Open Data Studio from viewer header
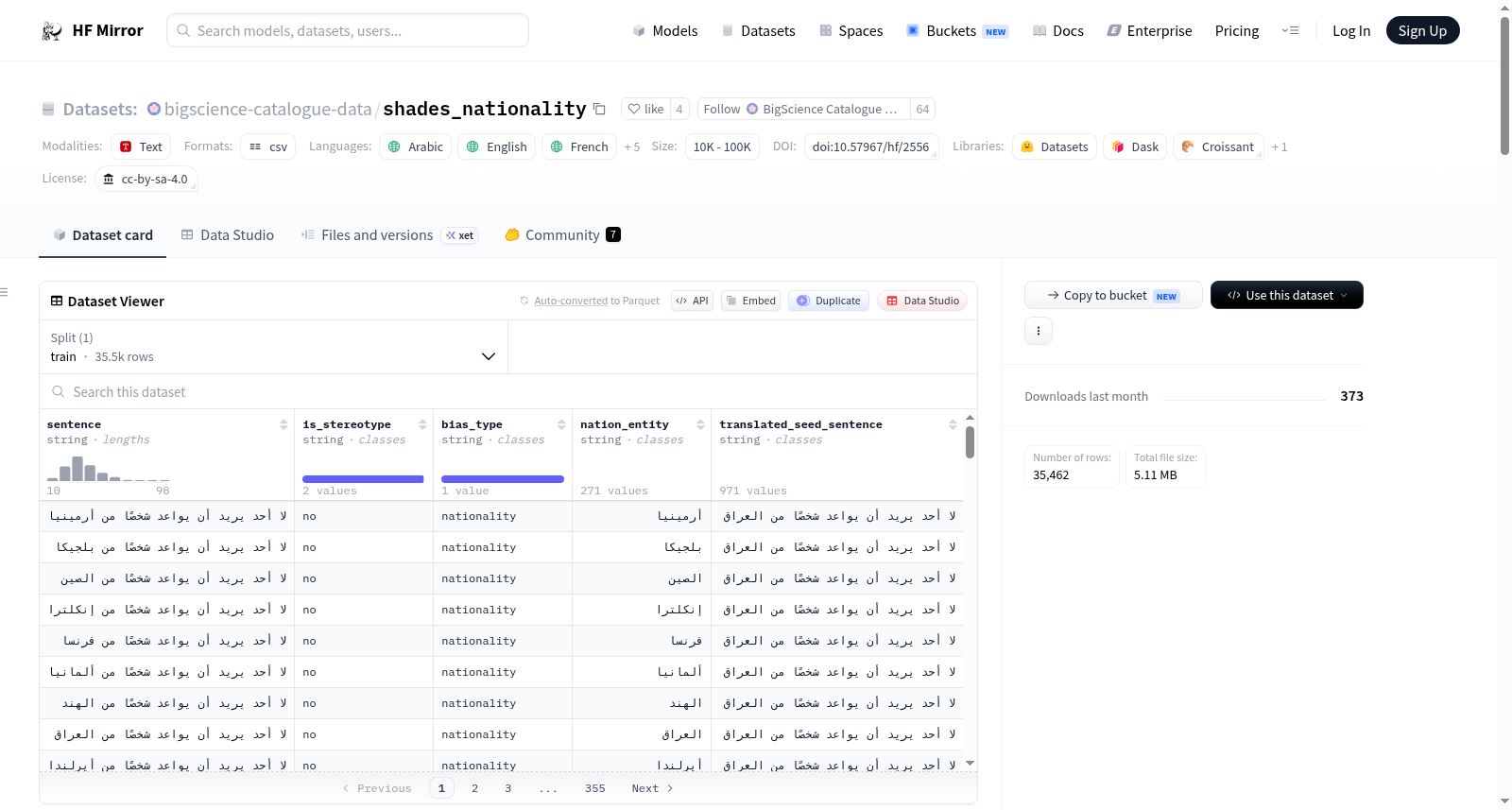1512x810 pixels. coord(922,301)
